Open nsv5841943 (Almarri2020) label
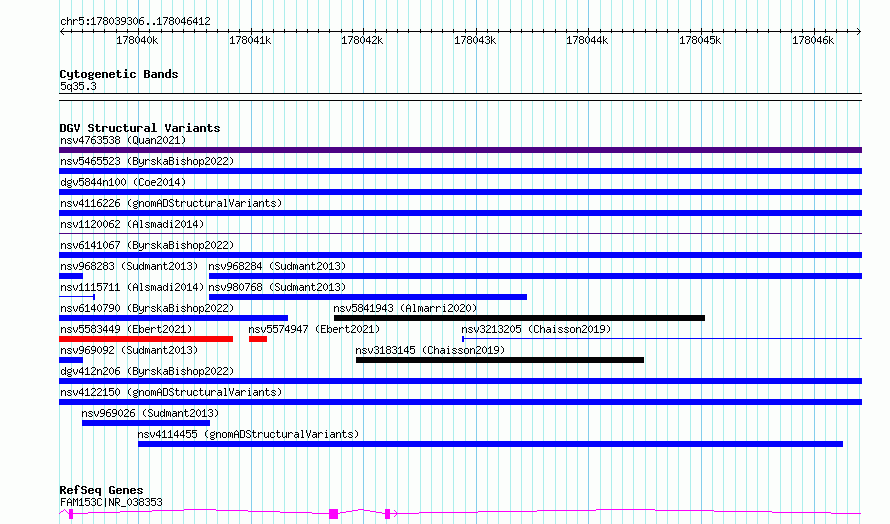This screenshot has height=524, width=890. pyautogui.click(x=405, y=308)
